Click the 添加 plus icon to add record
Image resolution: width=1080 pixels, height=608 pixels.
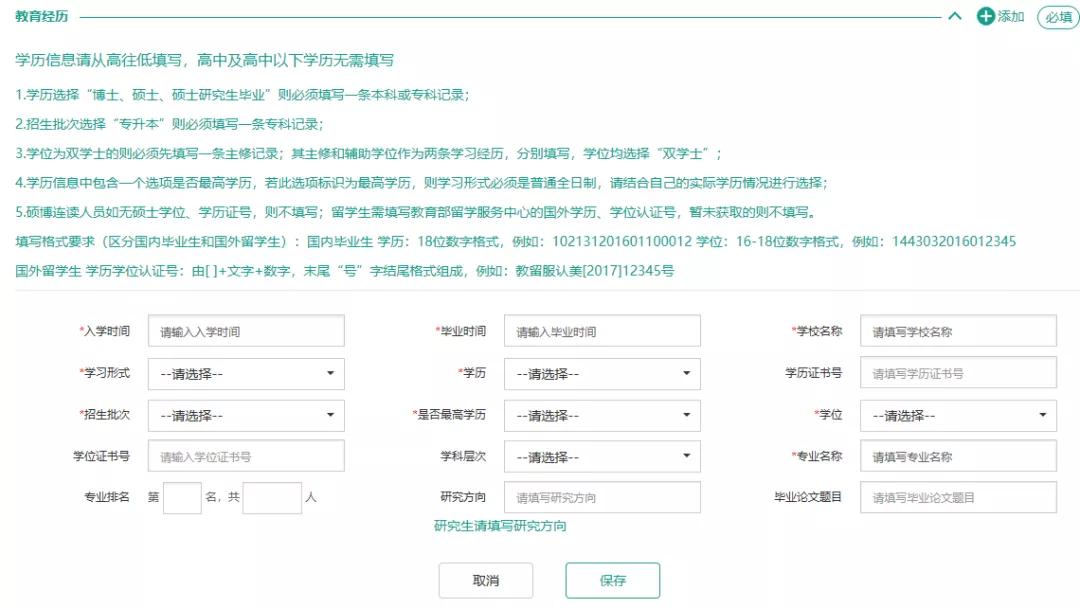point(984,17)
